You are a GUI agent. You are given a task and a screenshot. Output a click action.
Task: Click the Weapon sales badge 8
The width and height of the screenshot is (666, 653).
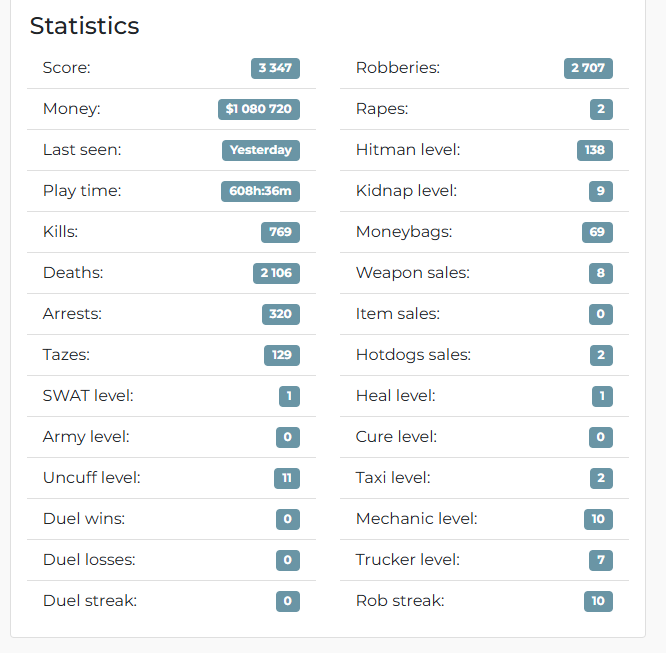pos(601,273)
